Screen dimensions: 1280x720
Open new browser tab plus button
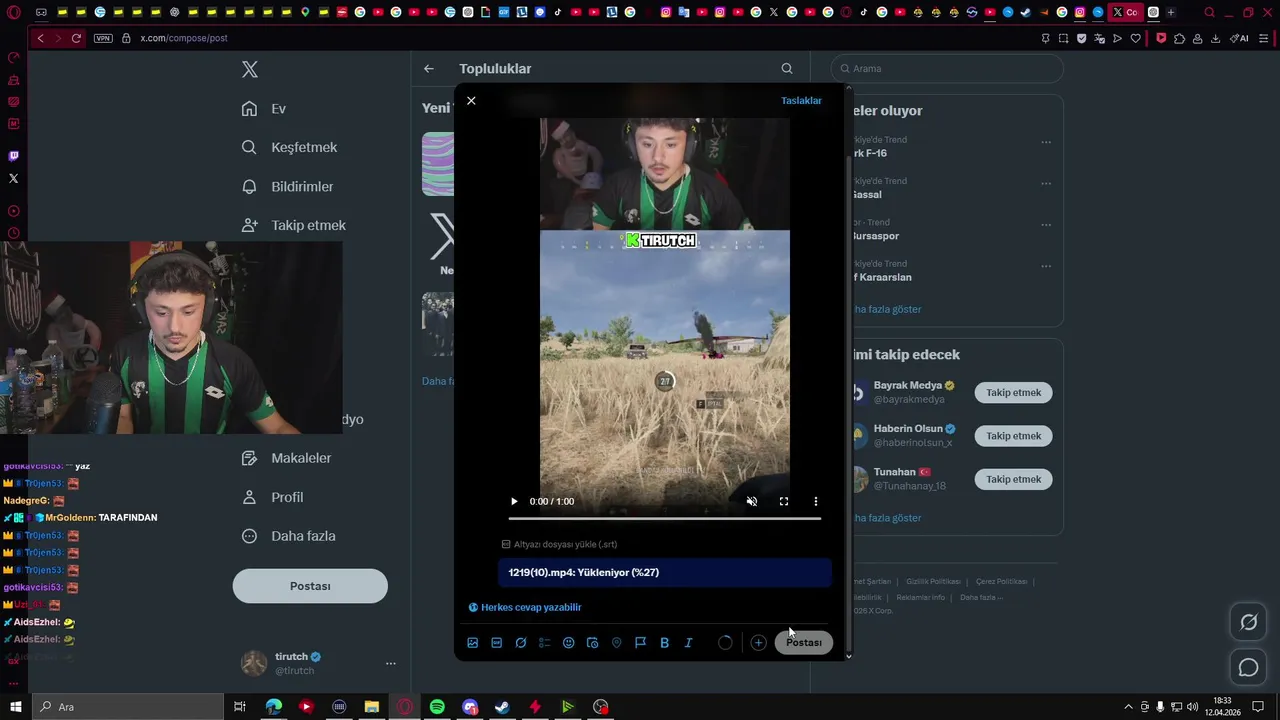(1171, 13)
